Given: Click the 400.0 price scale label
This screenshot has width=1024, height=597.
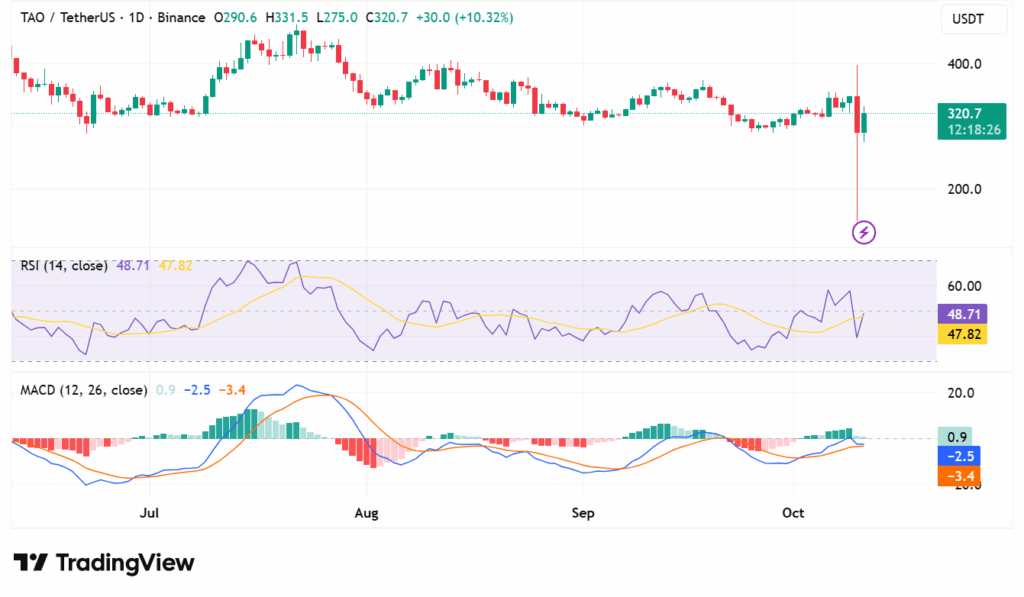Looking at the screenshot, I should [x=964, y=64].
